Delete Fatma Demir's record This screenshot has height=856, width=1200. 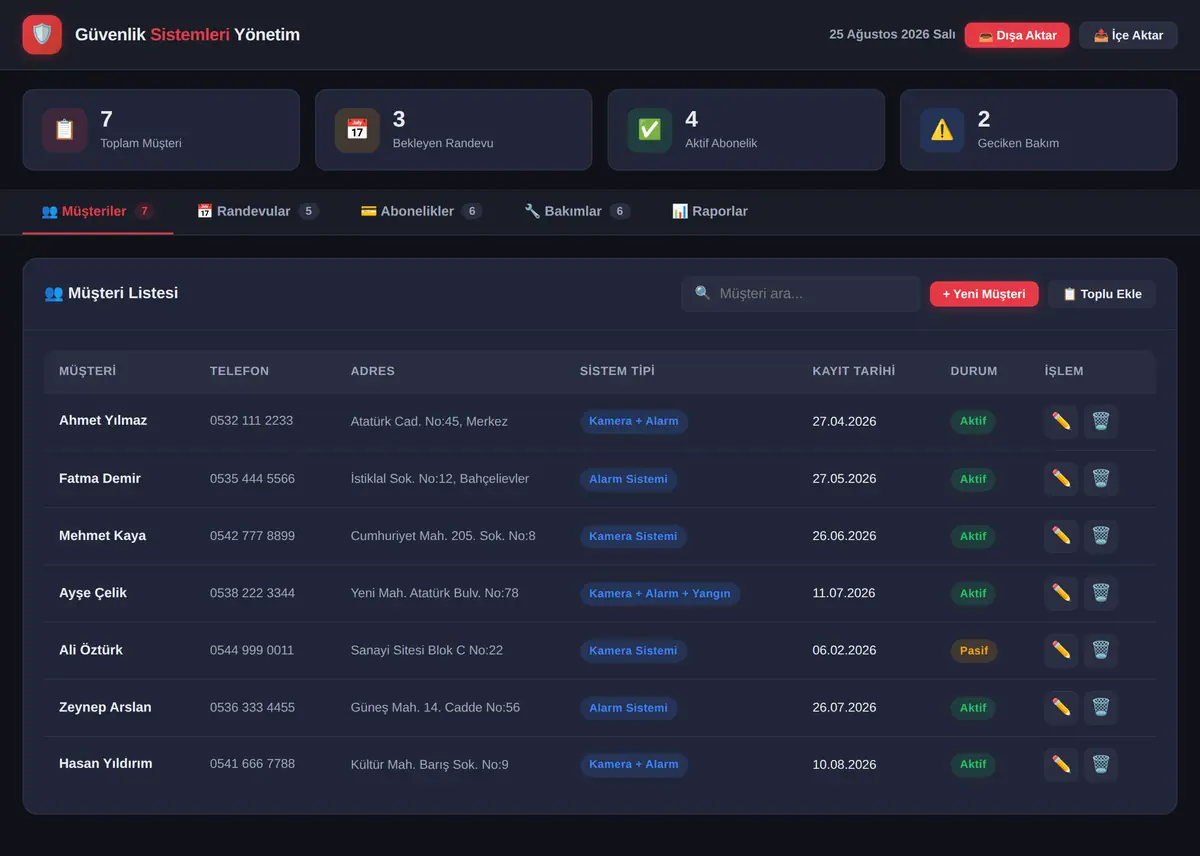pyautogui.click(x=1101, y=479)
